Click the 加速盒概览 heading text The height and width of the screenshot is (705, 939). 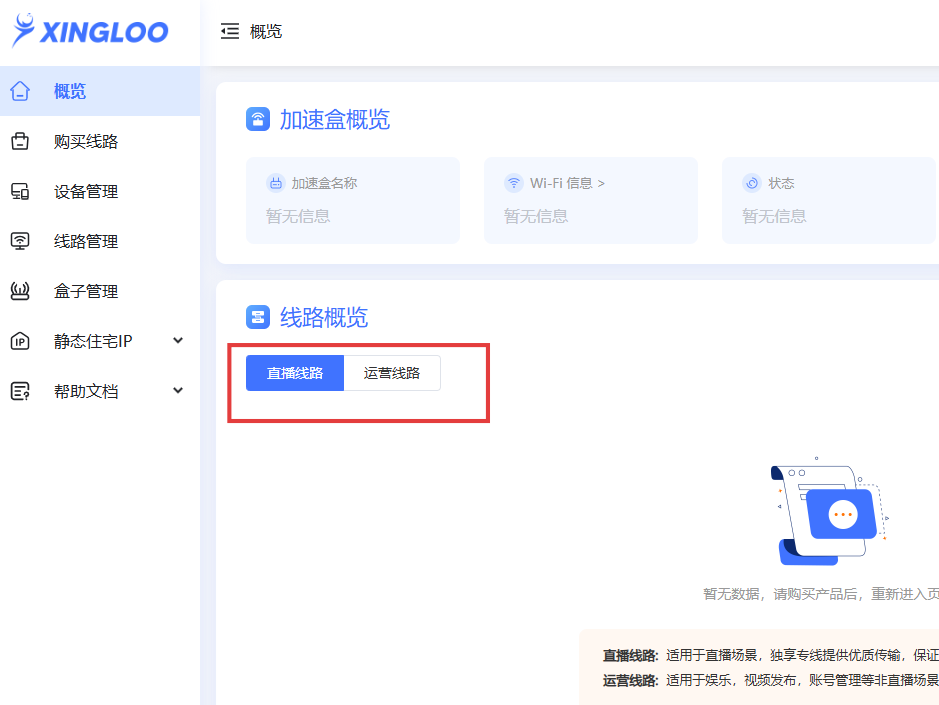pos(335,119)
